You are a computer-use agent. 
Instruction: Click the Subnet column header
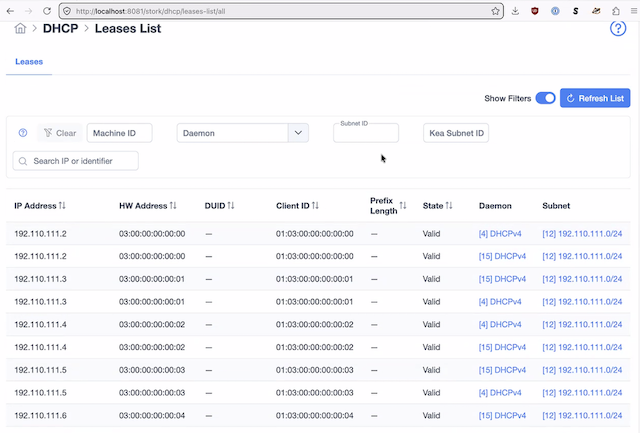[556, 206]
